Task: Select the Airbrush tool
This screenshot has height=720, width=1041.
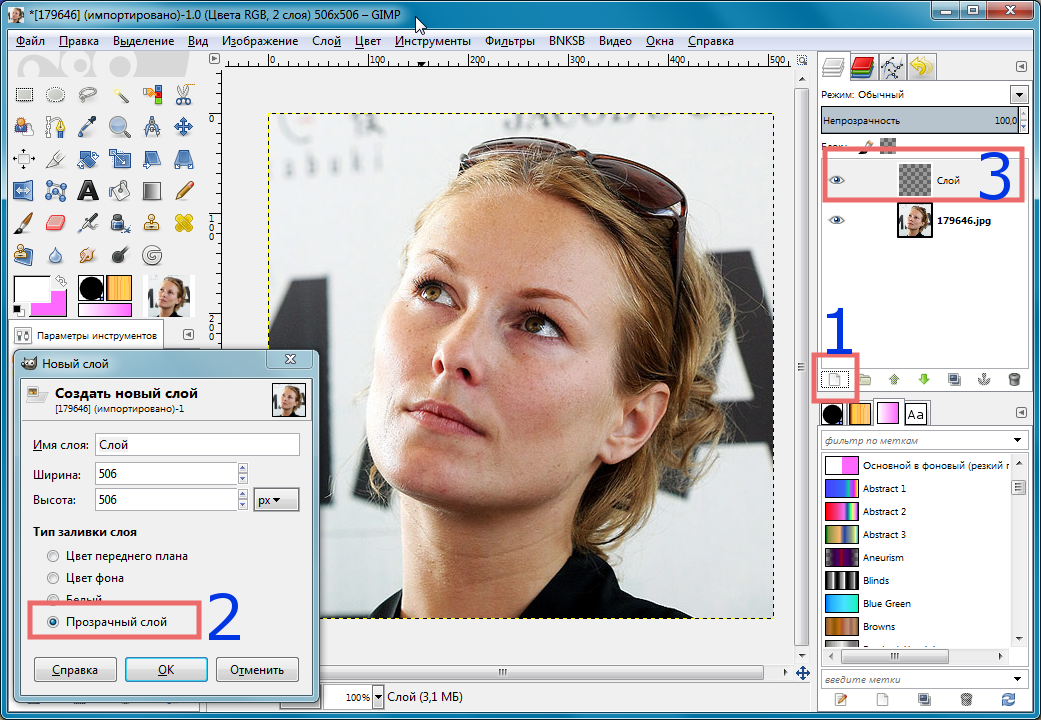Action: [88, 223]
